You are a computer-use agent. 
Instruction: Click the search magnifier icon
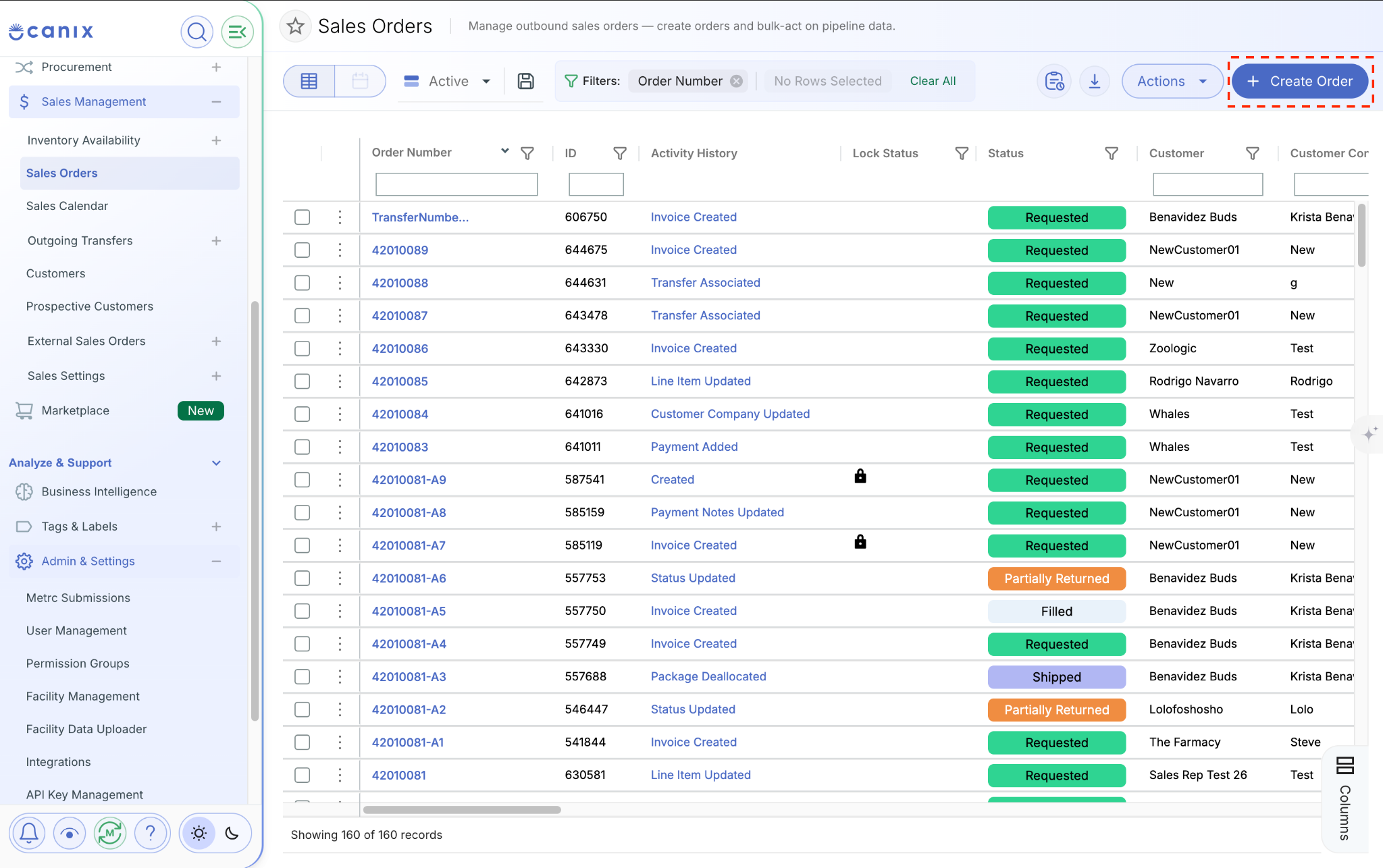pyautogui.click(x=197, y=32)
